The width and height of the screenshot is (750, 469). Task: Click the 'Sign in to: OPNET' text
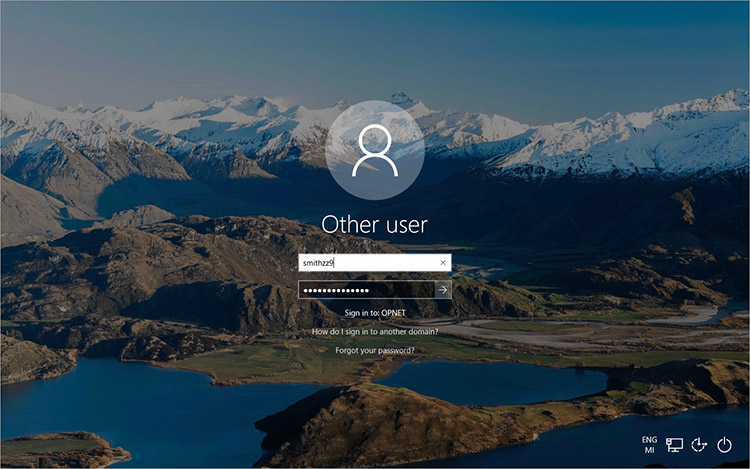click(375, 313)
